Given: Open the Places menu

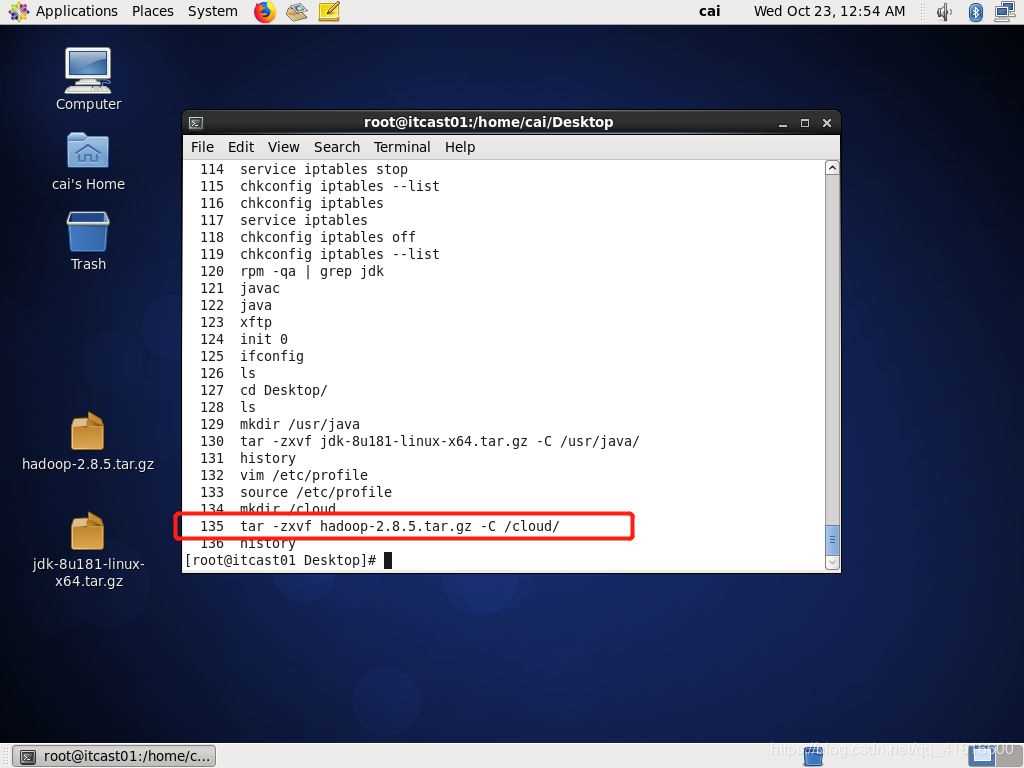Looking at the screenshot, I should 152,11.
